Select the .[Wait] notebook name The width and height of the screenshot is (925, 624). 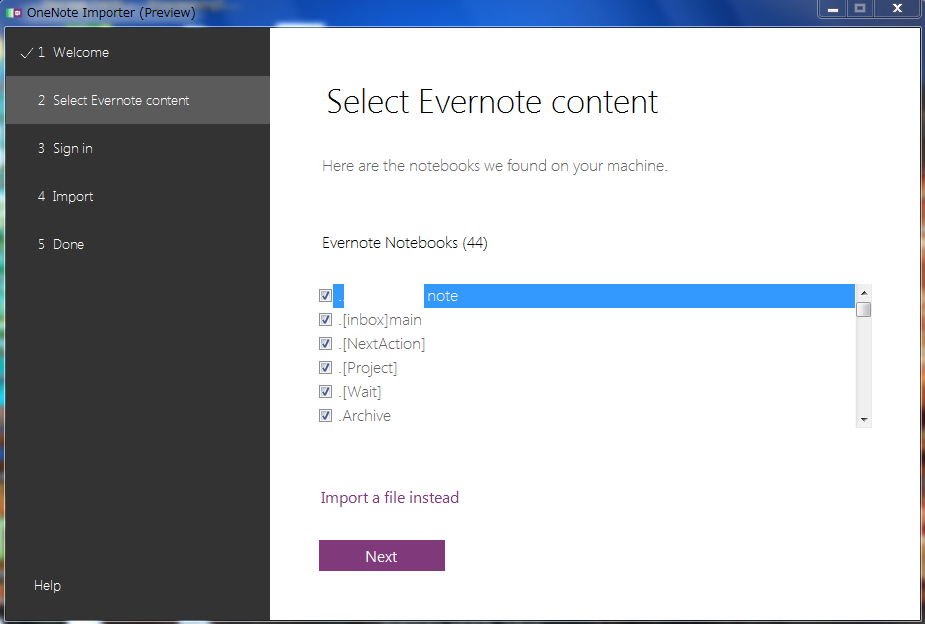tap(360, 392)
